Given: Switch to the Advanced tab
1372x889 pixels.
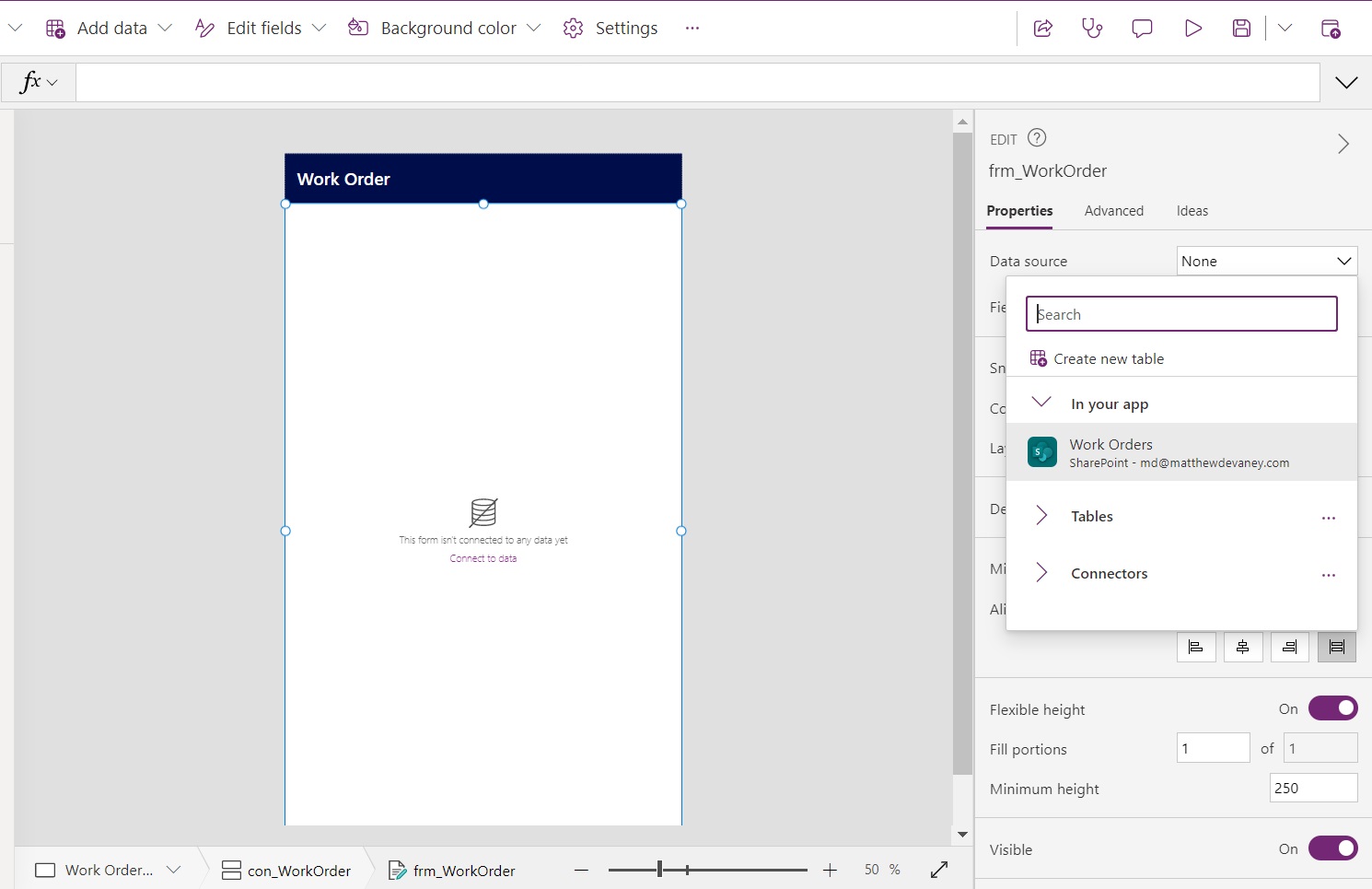Looking at the screenshot, I should coord(1113,211).
